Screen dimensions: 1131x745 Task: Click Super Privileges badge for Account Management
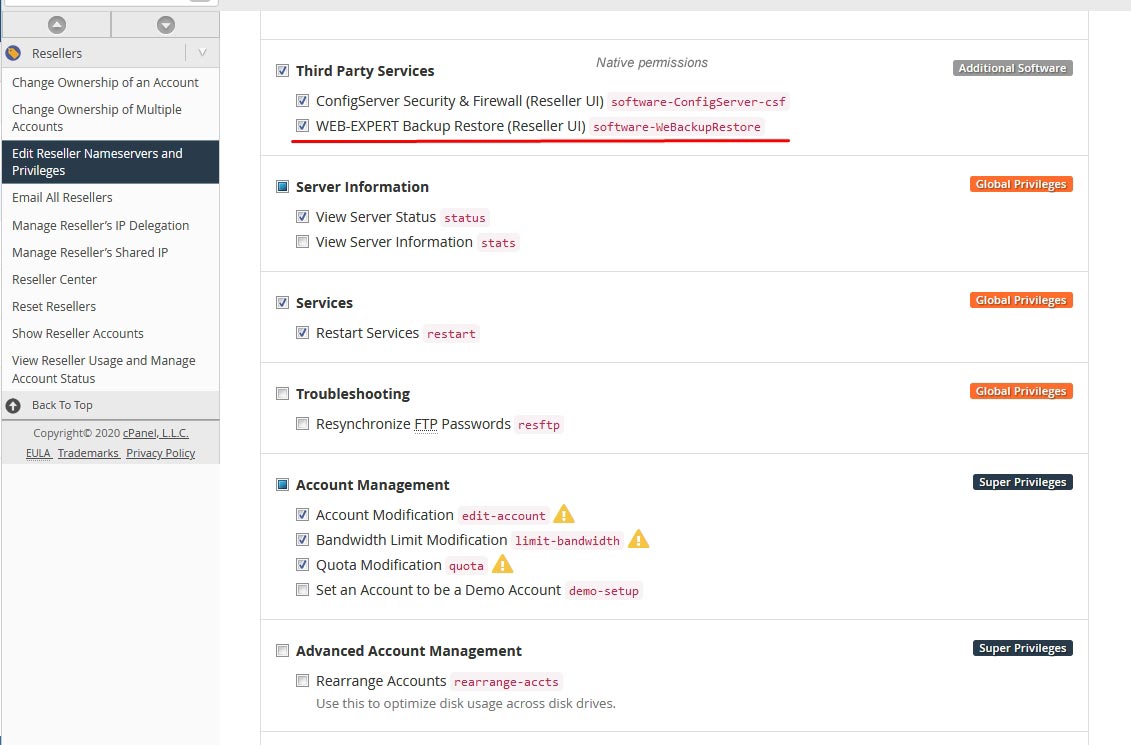(1023, 482)
